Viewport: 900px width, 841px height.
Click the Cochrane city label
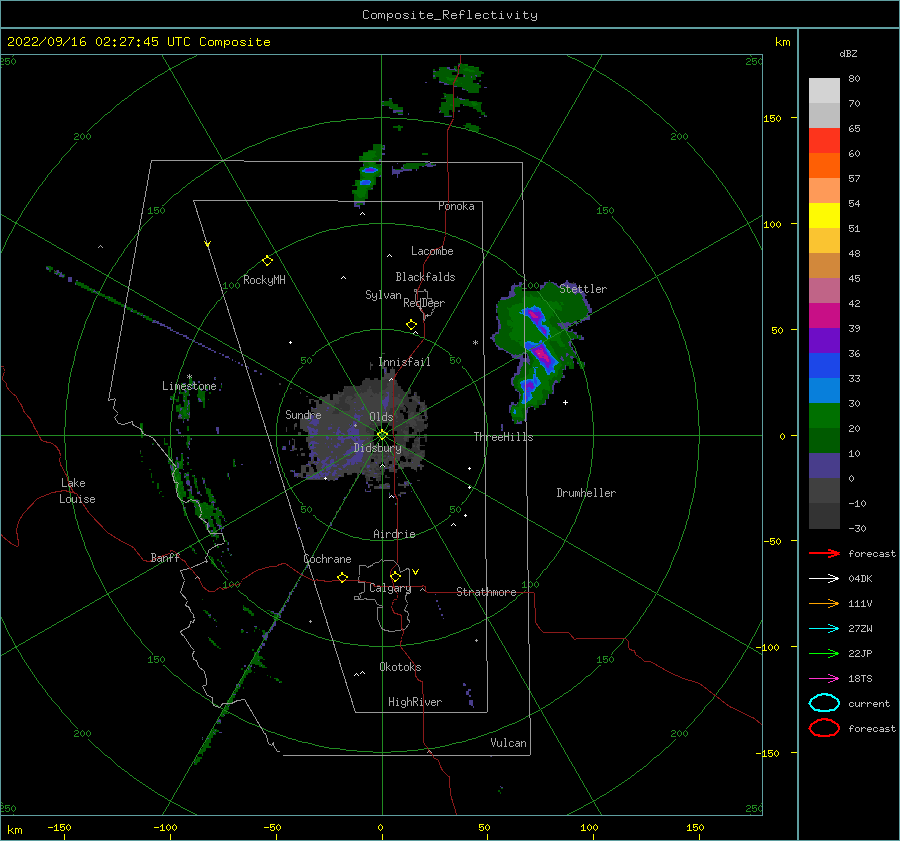coord(327,559)
